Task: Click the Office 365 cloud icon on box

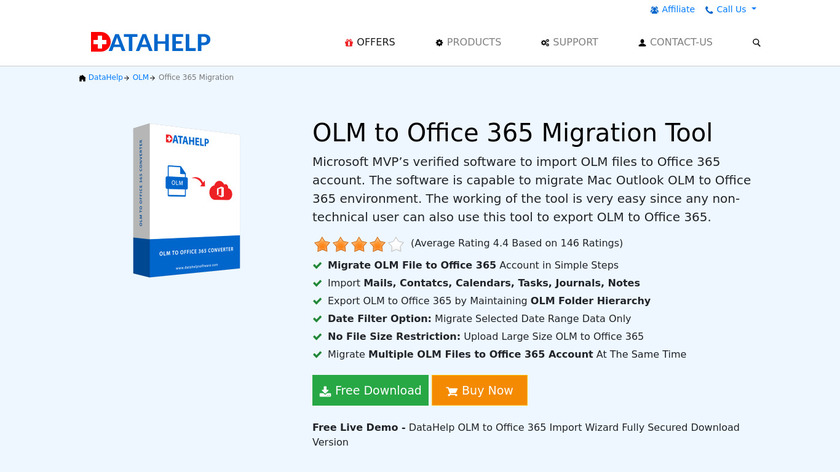Action: 220,190
